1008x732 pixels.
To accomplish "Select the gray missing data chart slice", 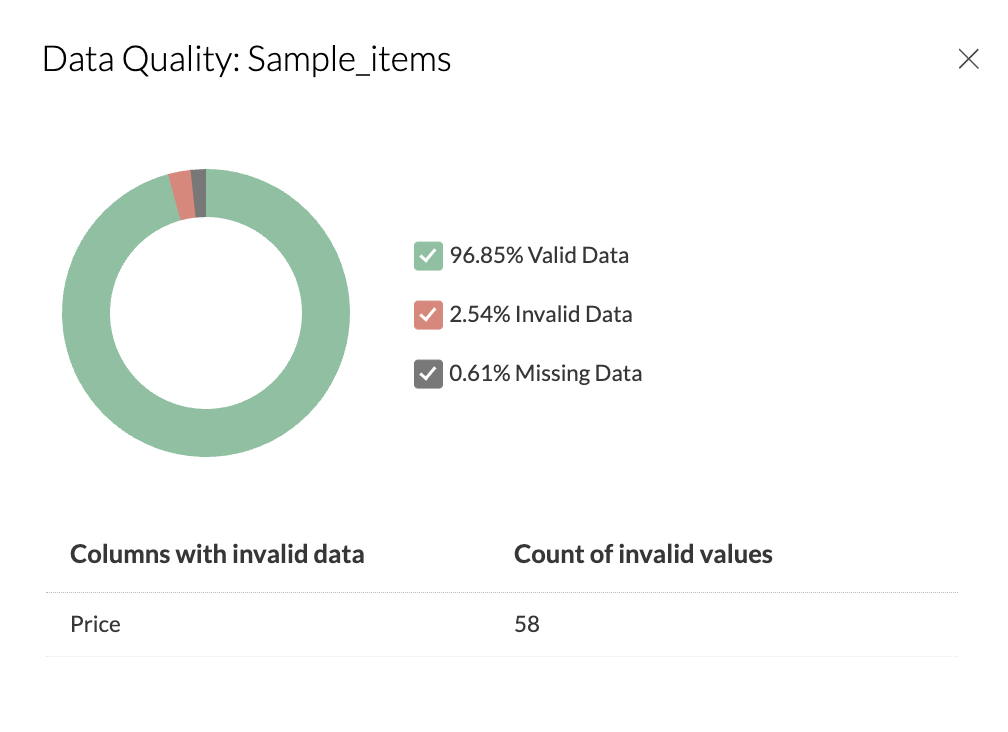I will 199,193.
